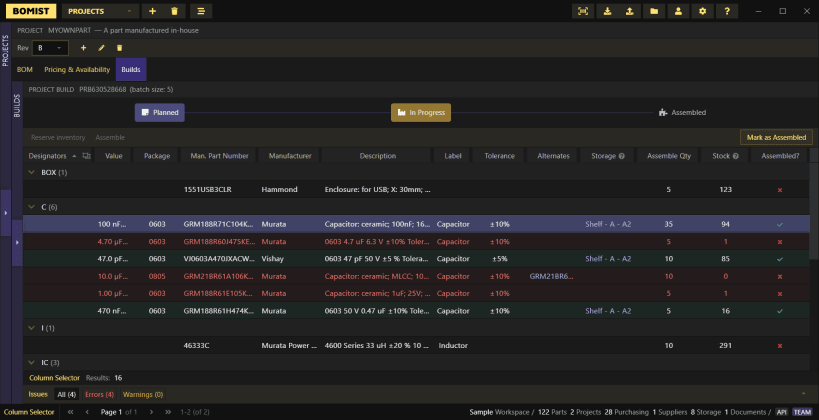819x420 pixels.
Task: Expand the PROJECTS side panel arrow
Action: 6,213
